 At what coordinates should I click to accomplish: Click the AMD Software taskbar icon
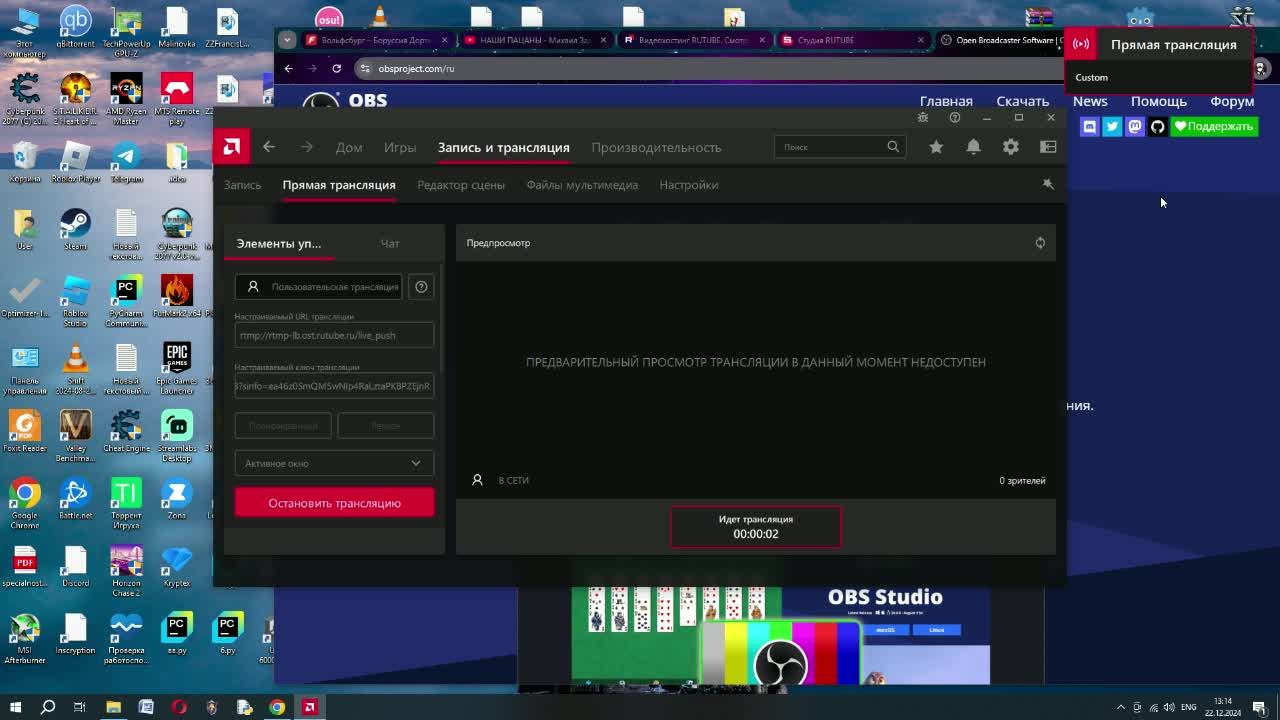coord(309,707)
